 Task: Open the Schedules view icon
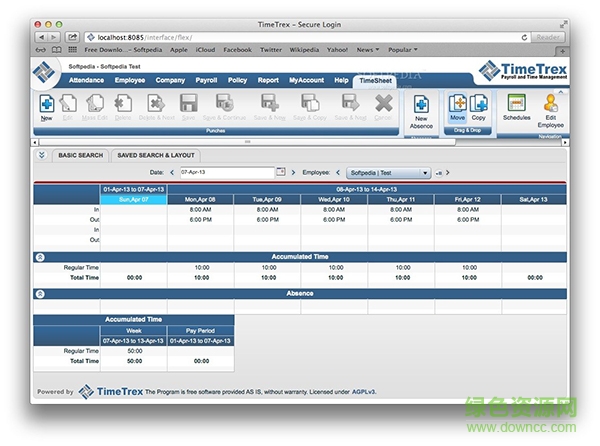516,106
